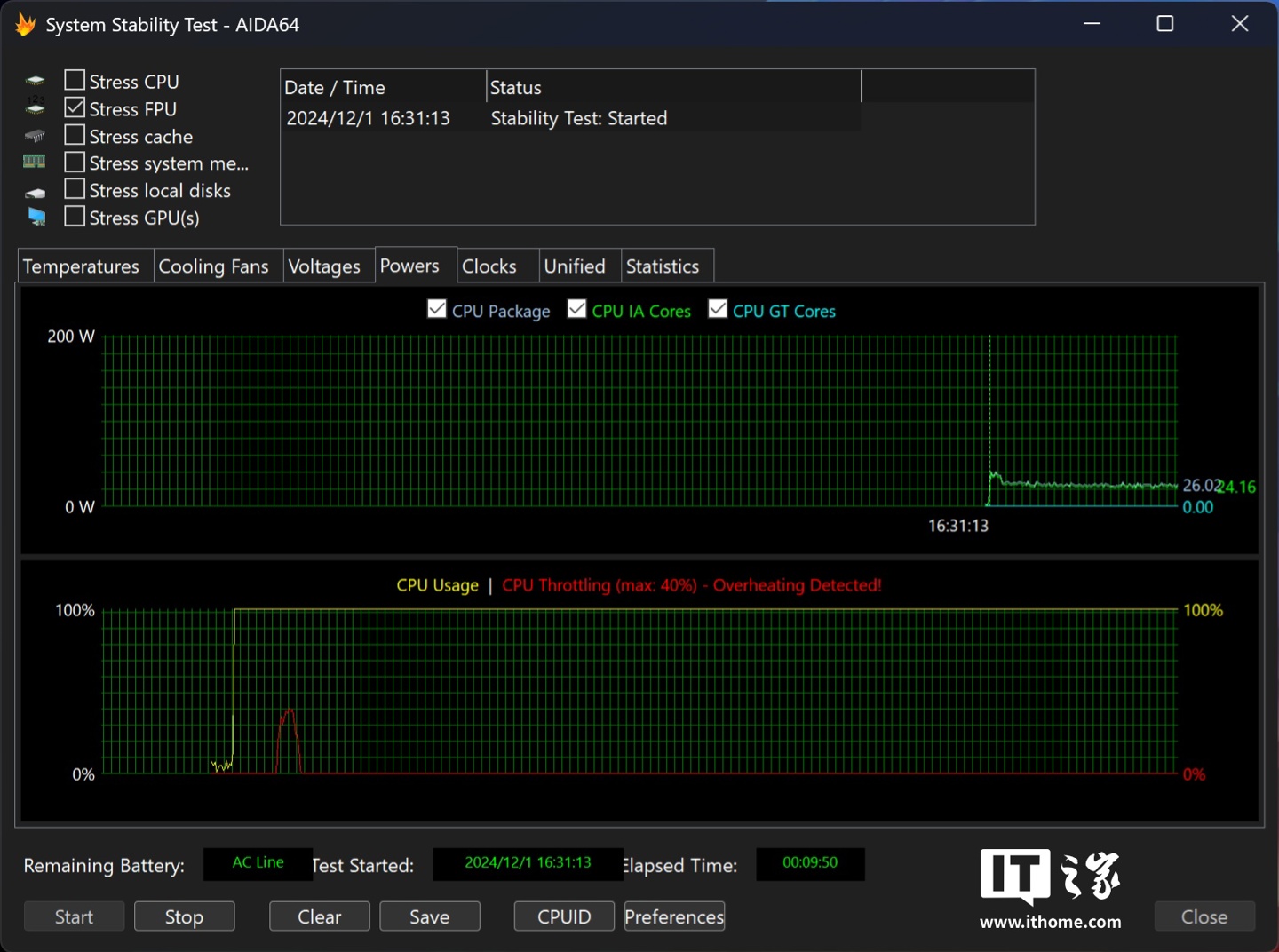
Task: Hide the CPU Package graph line
Action: pos(437,309)
